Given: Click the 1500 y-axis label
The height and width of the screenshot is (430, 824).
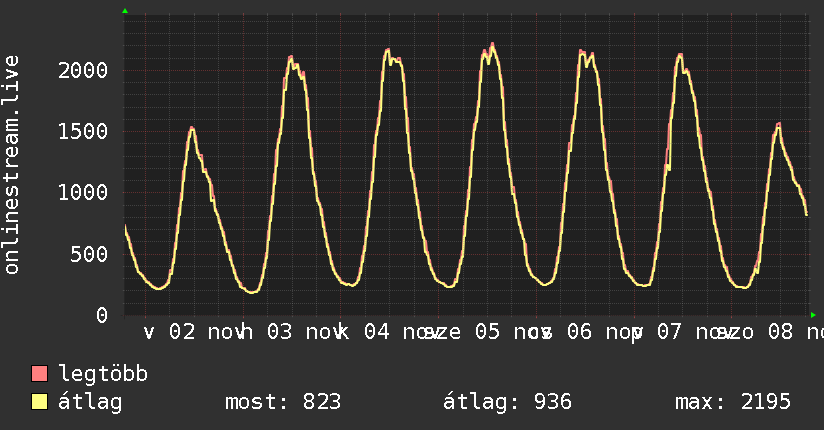Looking at the screenshot, I should [x=83, y=131].
